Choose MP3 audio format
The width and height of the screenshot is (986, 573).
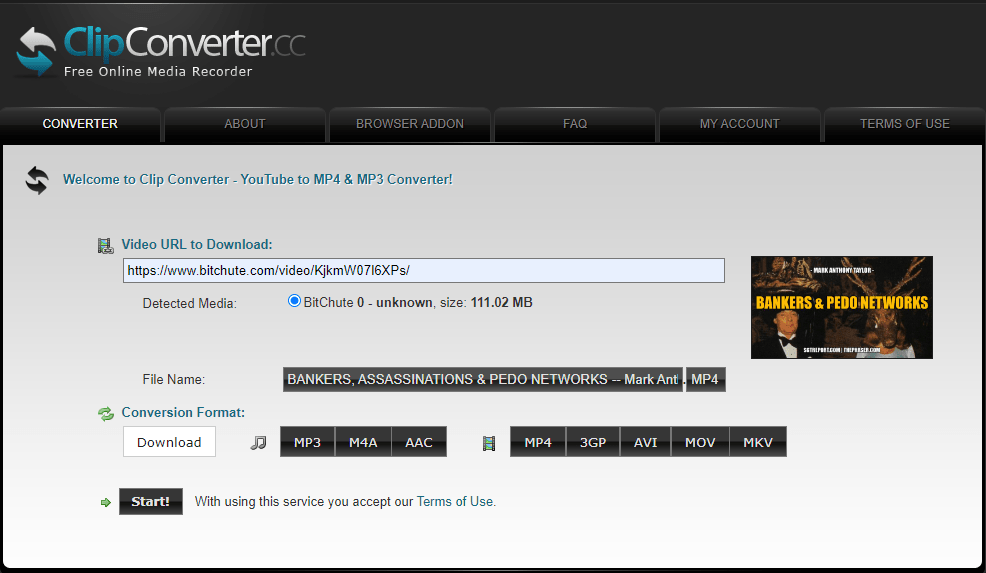pos(307,442)
